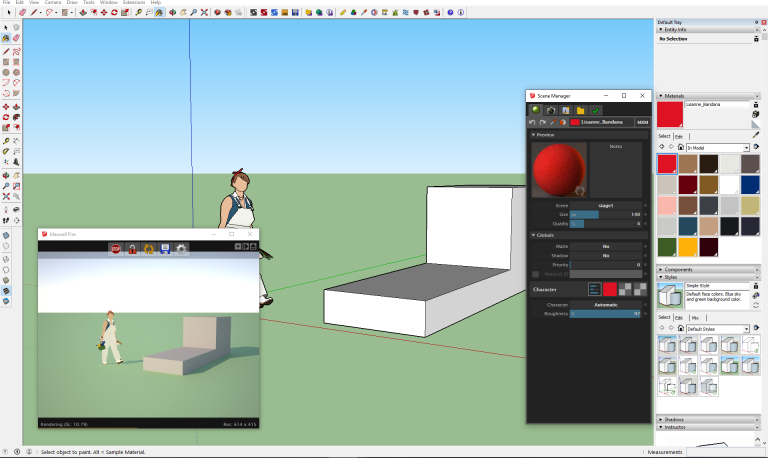This screenshot has width=768, height=458.
Task: Select the Eraser tool in left toolbar
Action: point(18,38)
